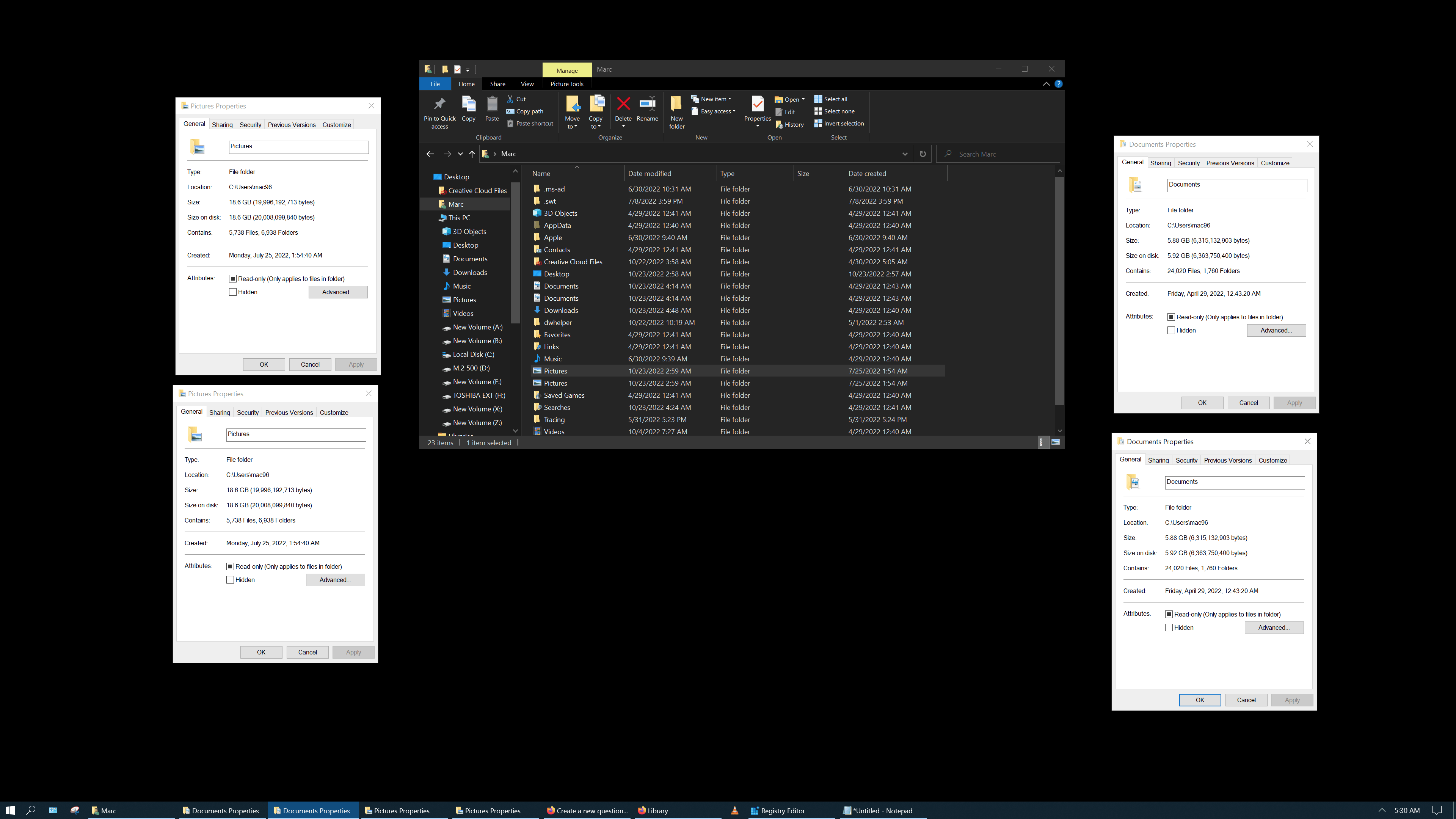The width and height of the screenshot is (1456, 819).
Task: Click the Properties checkmark icon in ribbon
Action: [x=758, y=104]
